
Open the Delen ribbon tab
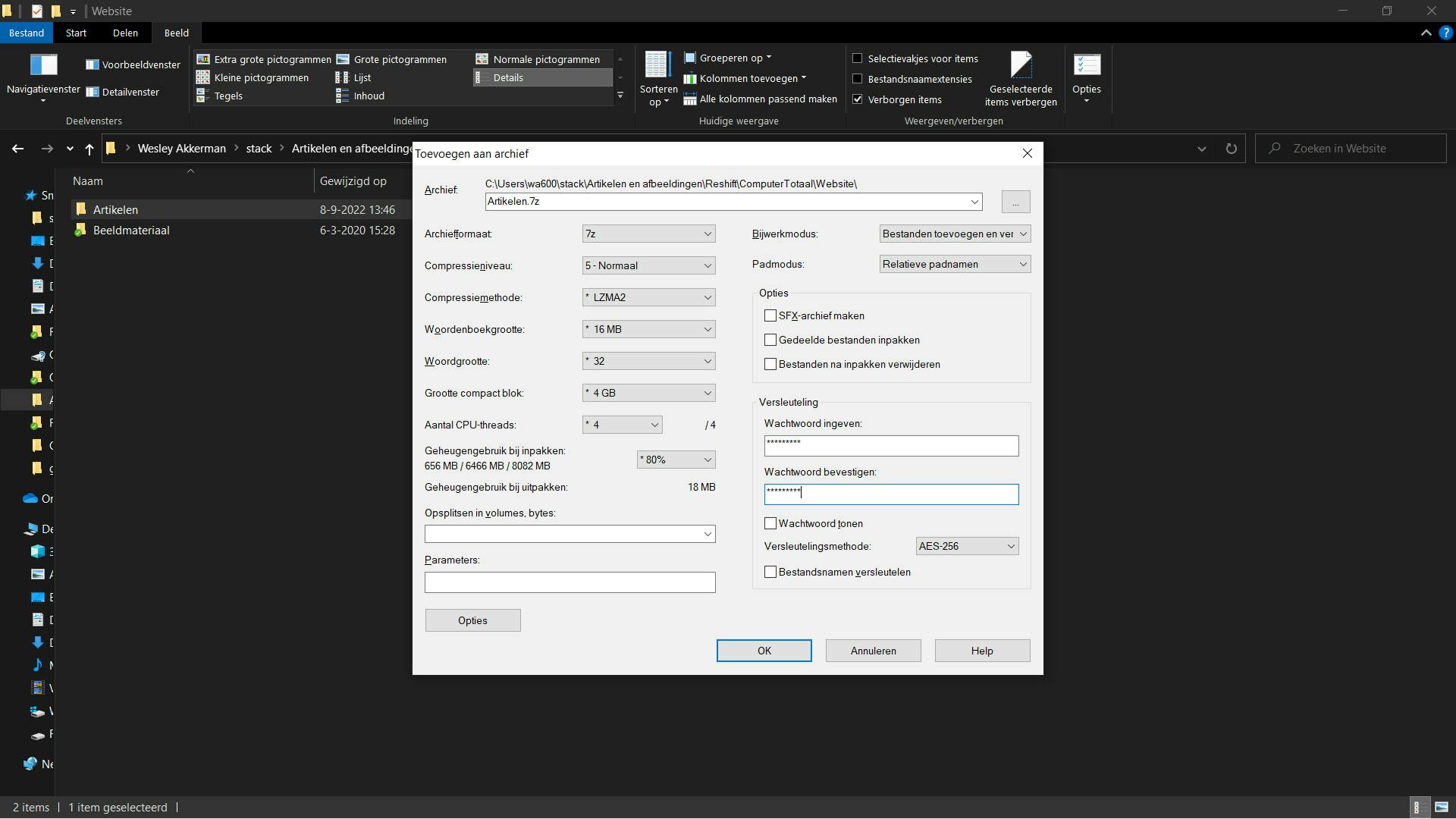(125, 33)
